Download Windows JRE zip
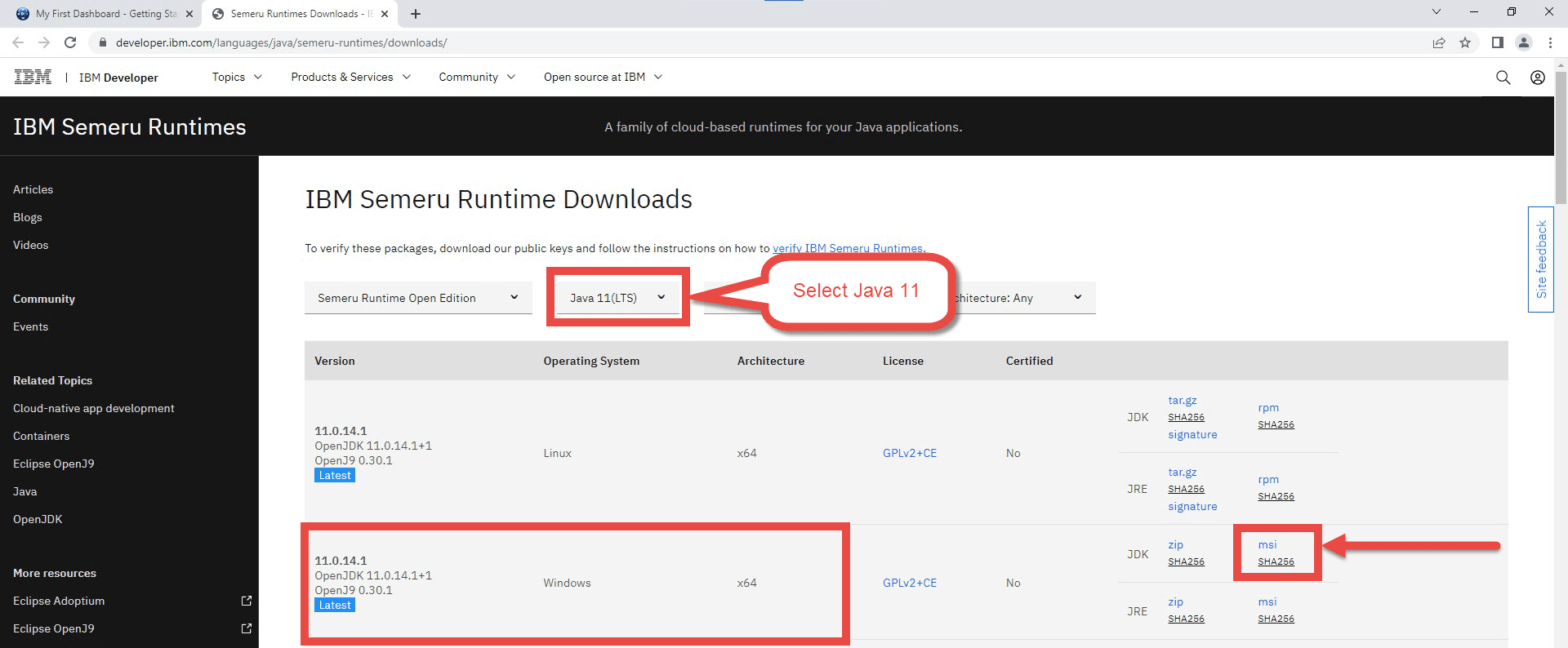Image resolution: width=1568 pixels, height=648 pixels. 1175,602
